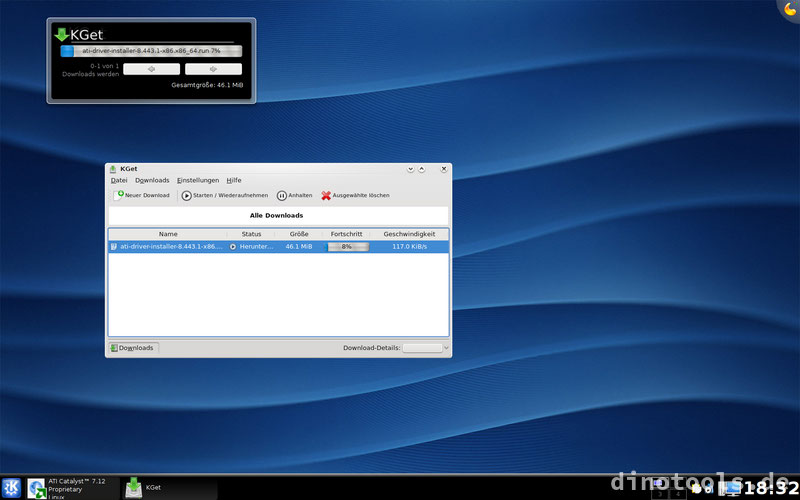The height and width of the screenshot is (500, 800).
Task: Click the Neuer Download toolbar button
Action: tap(141, 195)
